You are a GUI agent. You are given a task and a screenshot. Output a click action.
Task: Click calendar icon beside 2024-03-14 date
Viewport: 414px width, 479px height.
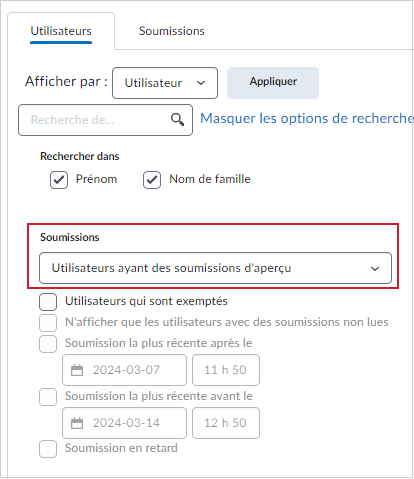77,423
